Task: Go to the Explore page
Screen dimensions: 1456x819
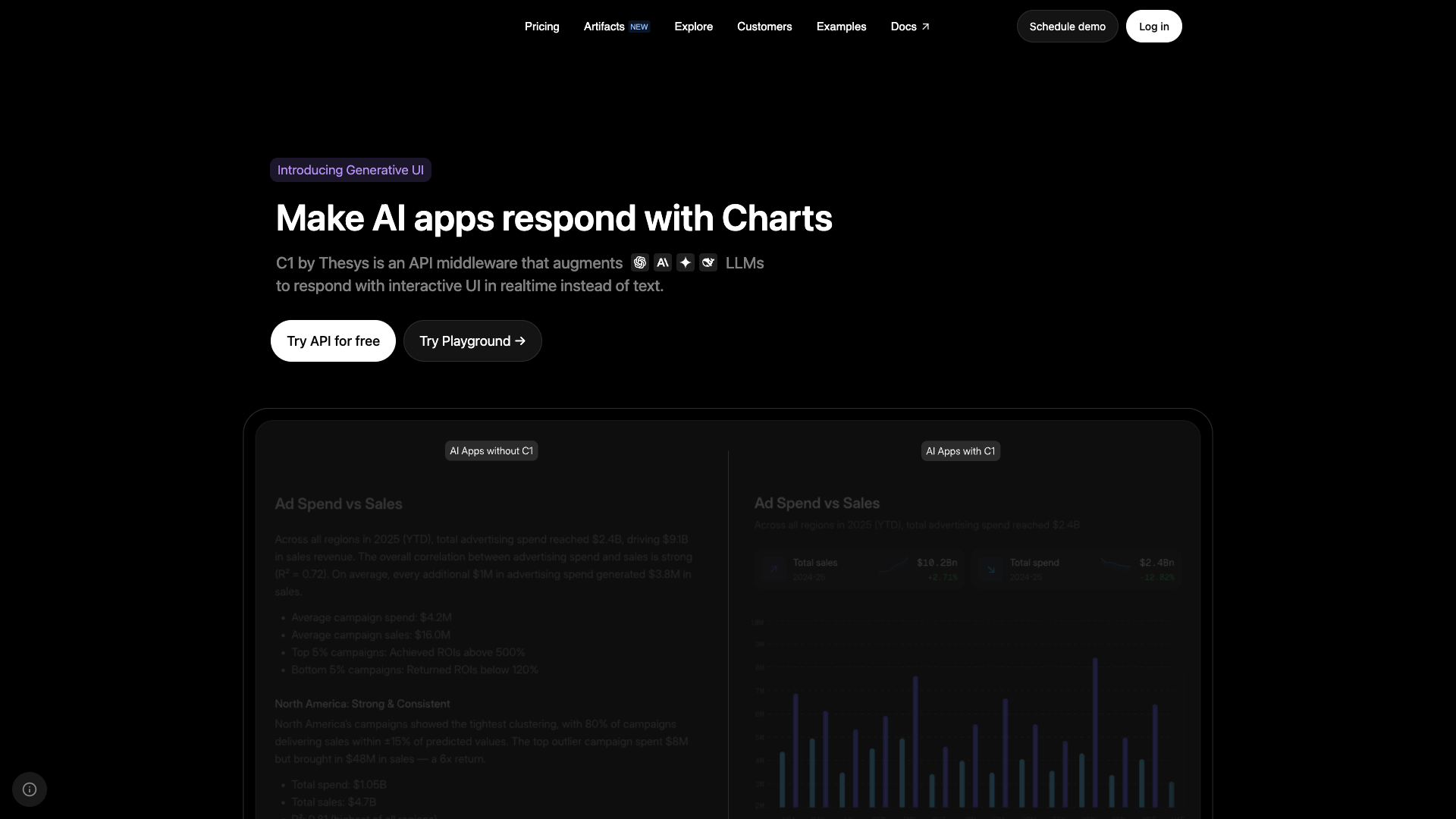Action: point(694,27)
